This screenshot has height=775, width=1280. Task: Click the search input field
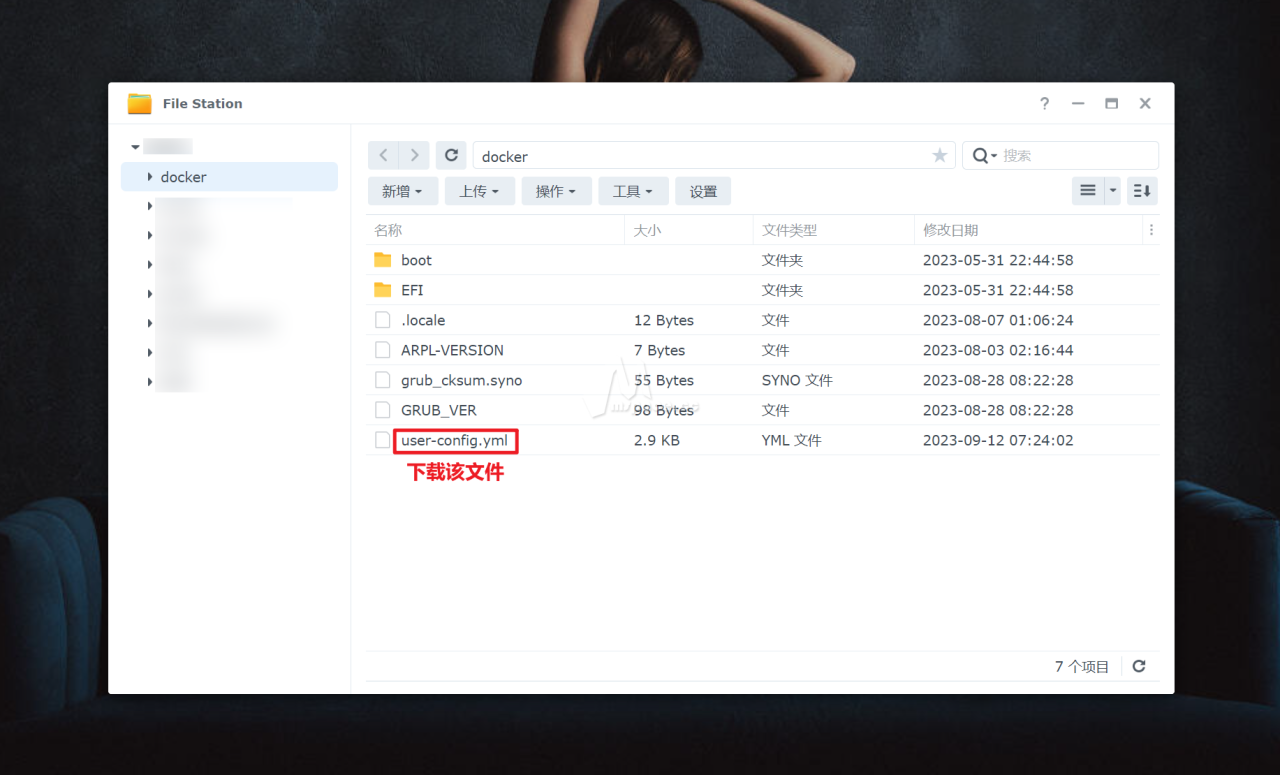pos(1078,155)
